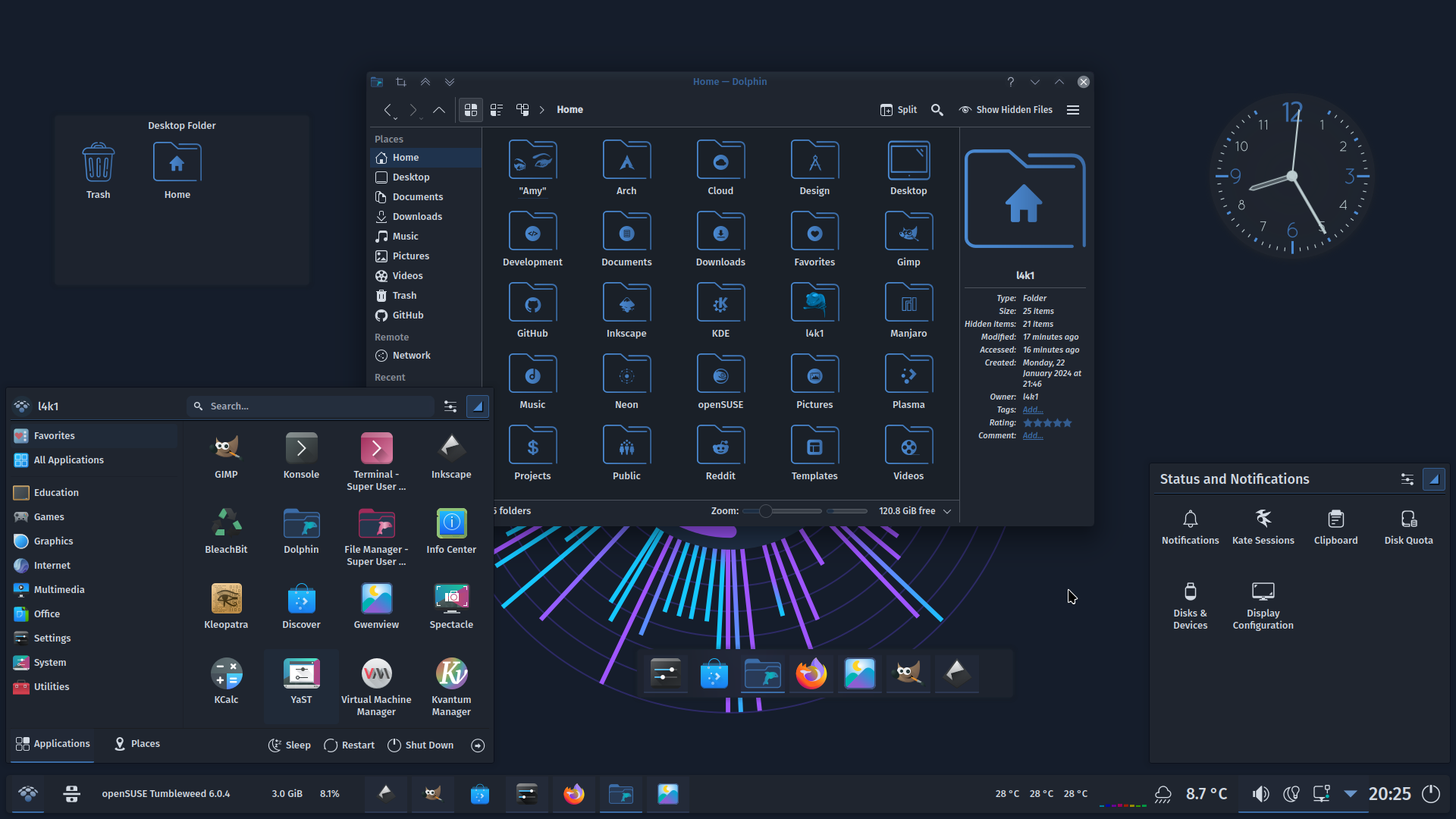Open Kvantum Manager

[x=451, y=687]
